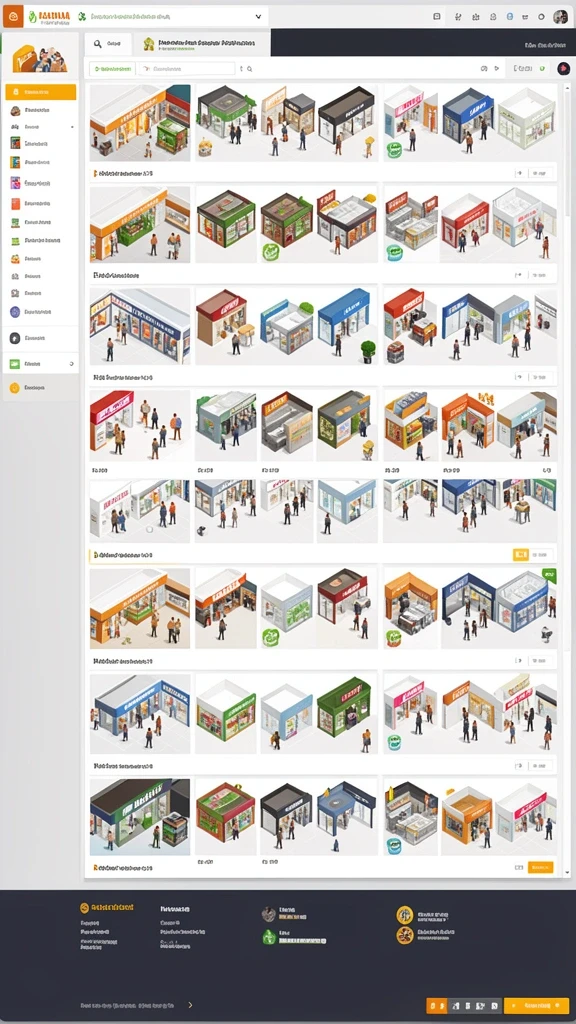The height and width of the screenshot is (1024, 576).
Task: Open the first orange storefront thumbnail
Action: [x=140, y=123]
